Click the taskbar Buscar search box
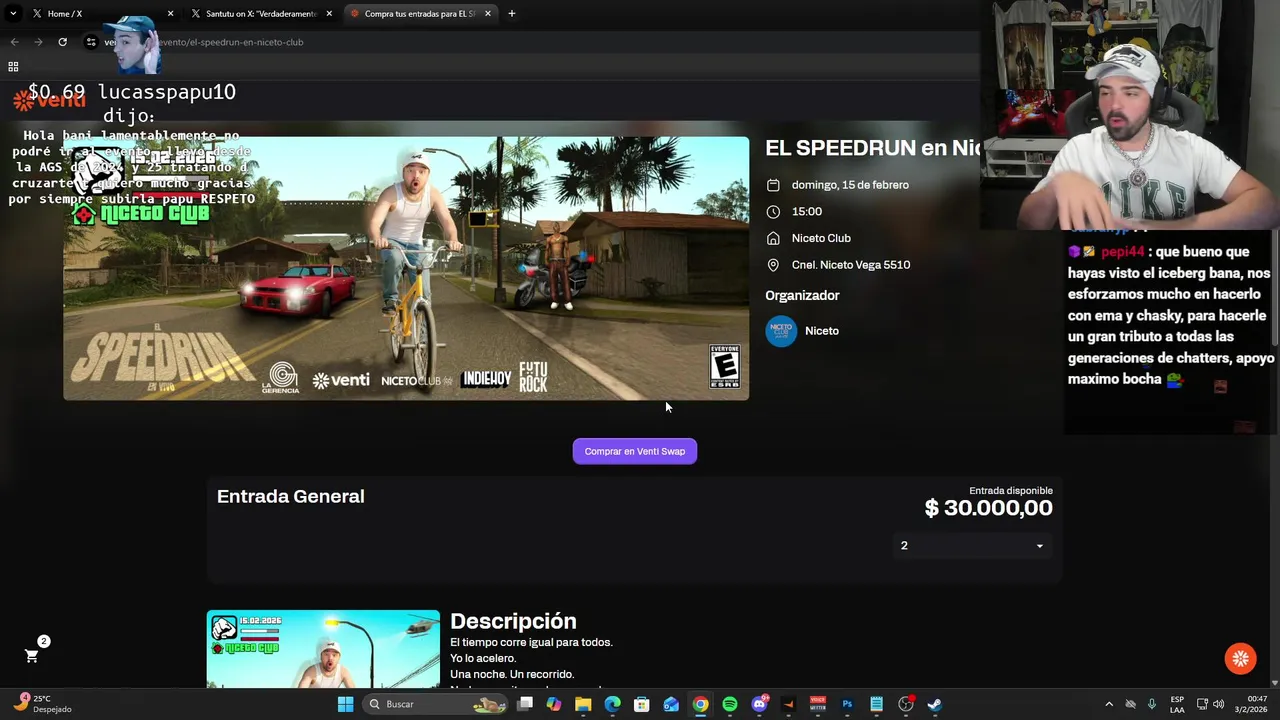This screenshot has width=1280, height=720. click(435, 704)
